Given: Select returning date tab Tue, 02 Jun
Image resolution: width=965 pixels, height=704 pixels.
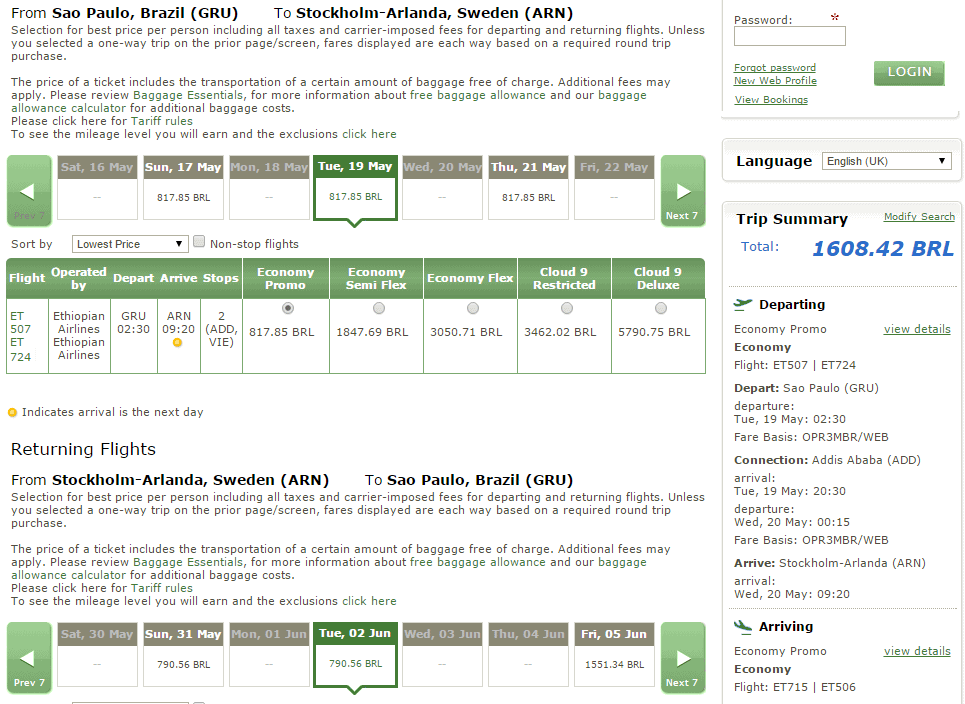Looking at the screenshot, I should (355, 655).
